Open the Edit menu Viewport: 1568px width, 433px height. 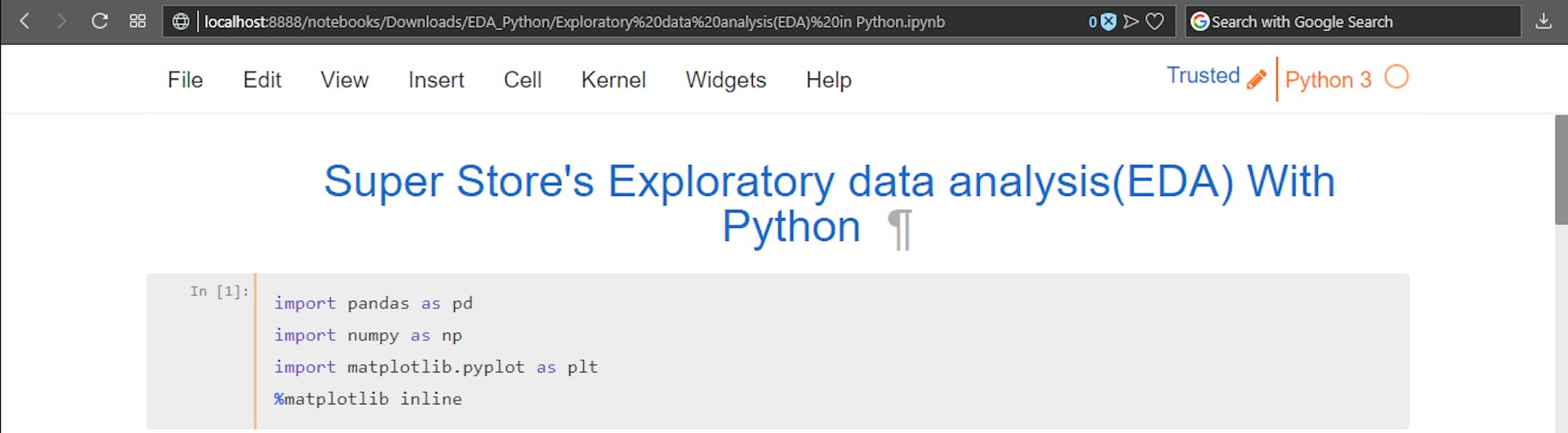[x=261, y=80]
